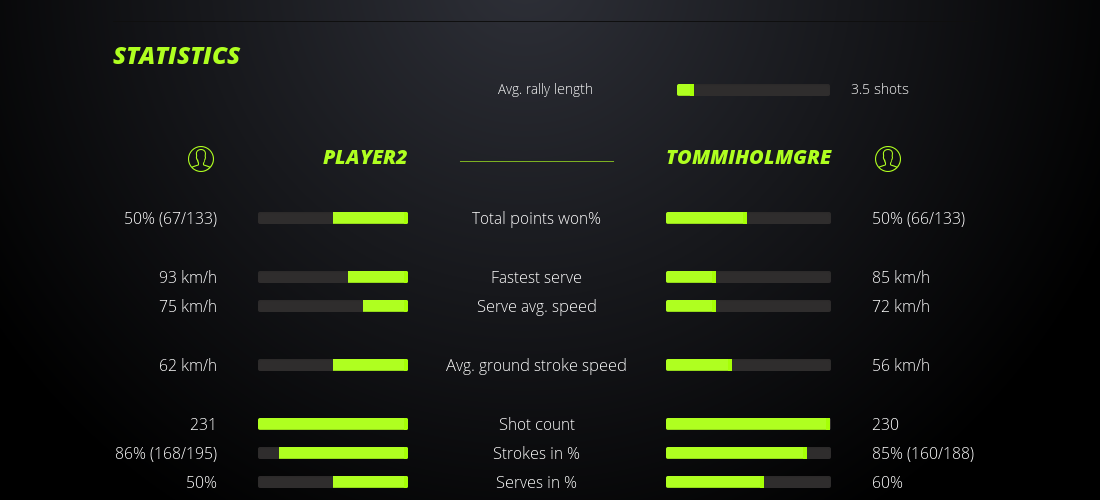Click TOMMIHOLMGRE's Avg. ground stroke speed bar
This screenshot has width=1100, height=500.
click(x=748, y=365)
